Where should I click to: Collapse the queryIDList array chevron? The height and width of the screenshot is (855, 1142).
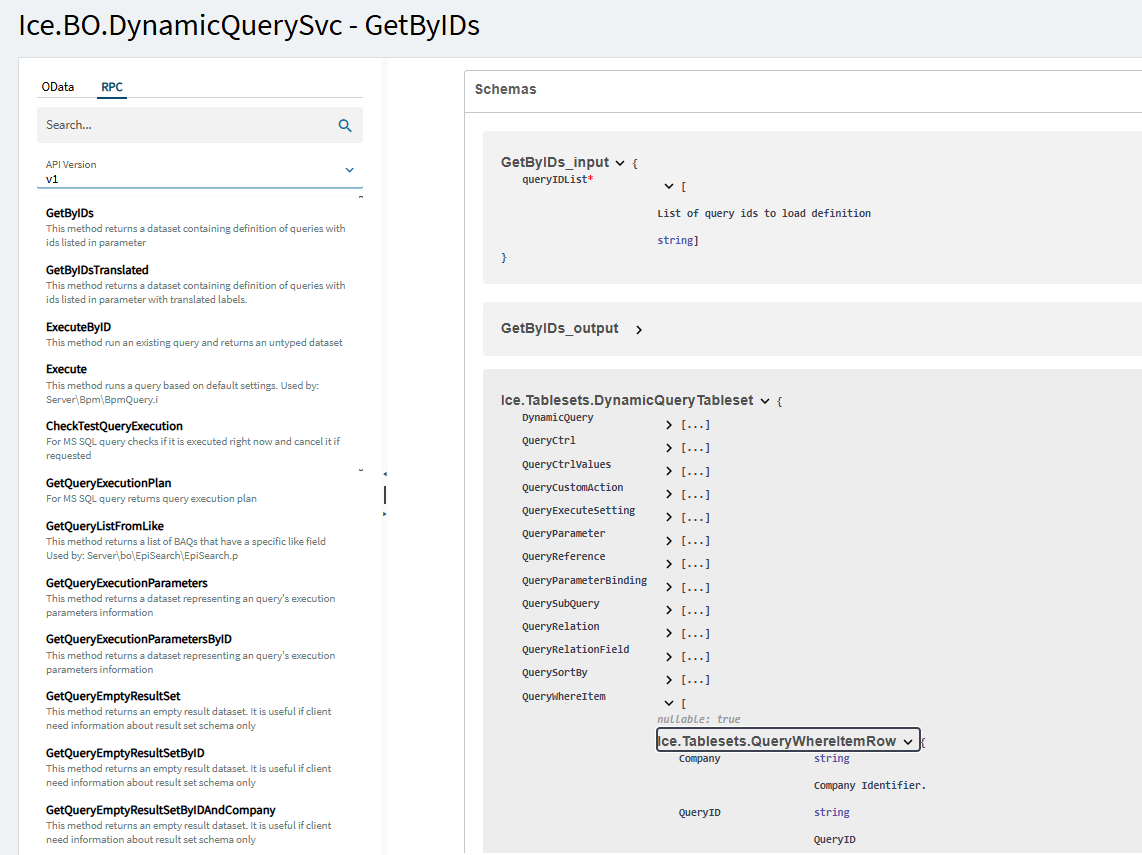[669, 186]
